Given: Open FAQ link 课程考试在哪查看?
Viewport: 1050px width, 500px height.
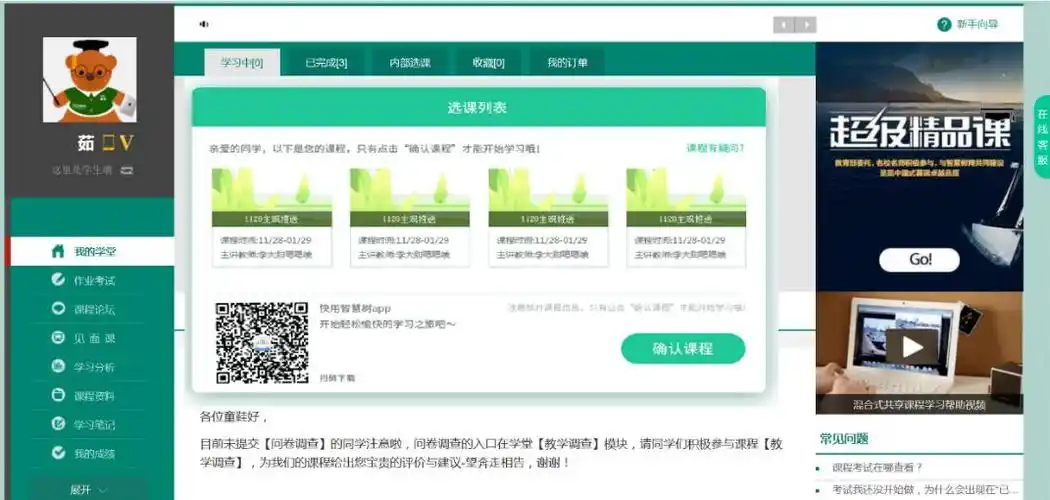Looking at the screenshot, I should point(877,467).
